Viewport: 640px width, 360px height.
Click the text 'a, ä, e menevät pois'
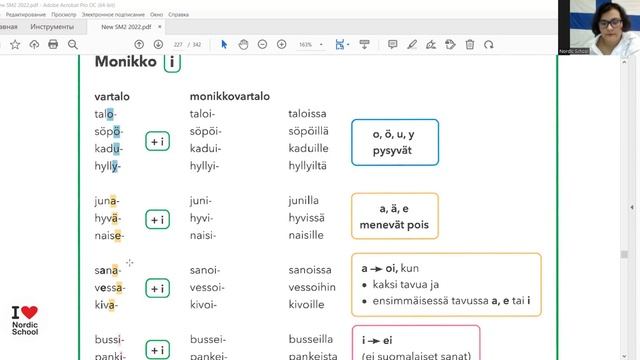point(394,216)
